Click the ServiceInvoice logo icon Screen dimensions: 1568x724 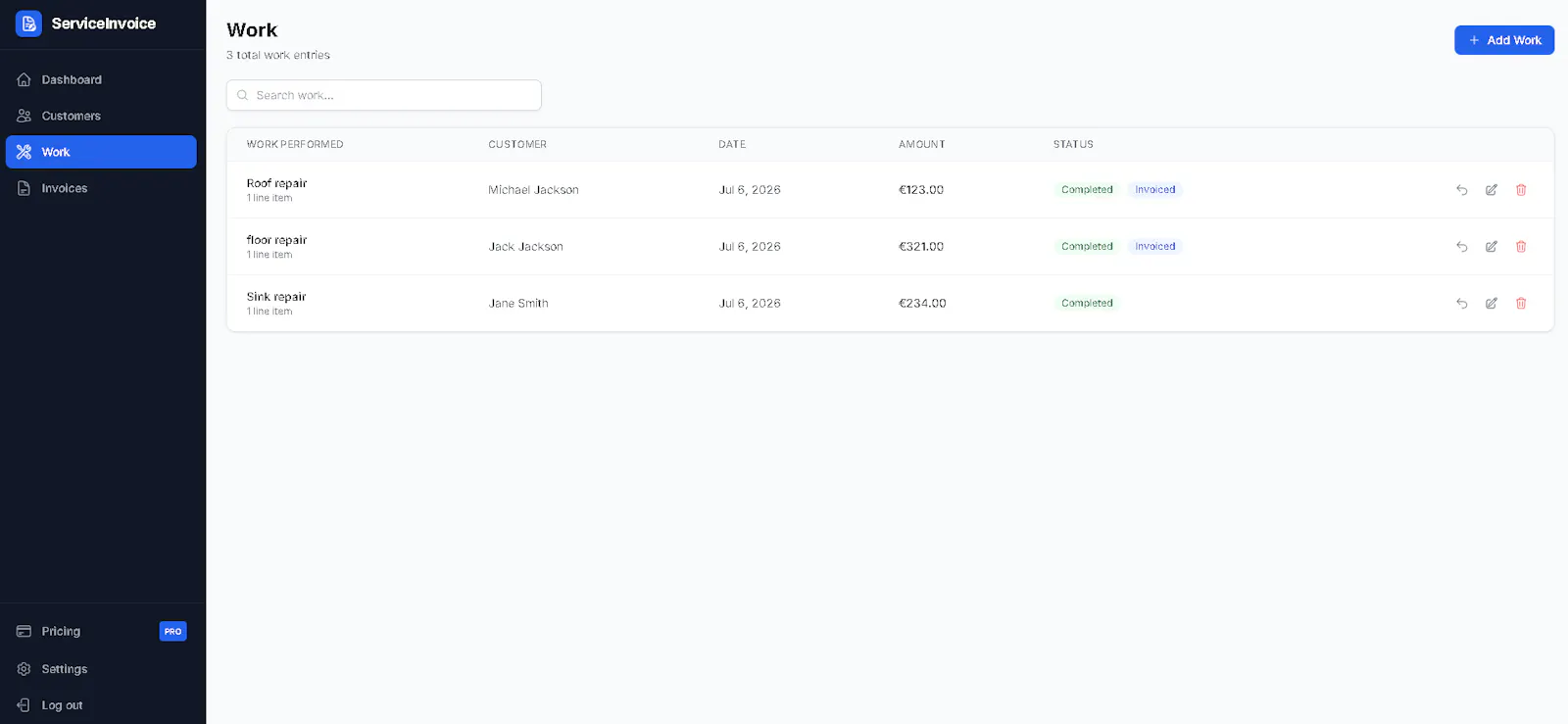click(x=28, y=24)
